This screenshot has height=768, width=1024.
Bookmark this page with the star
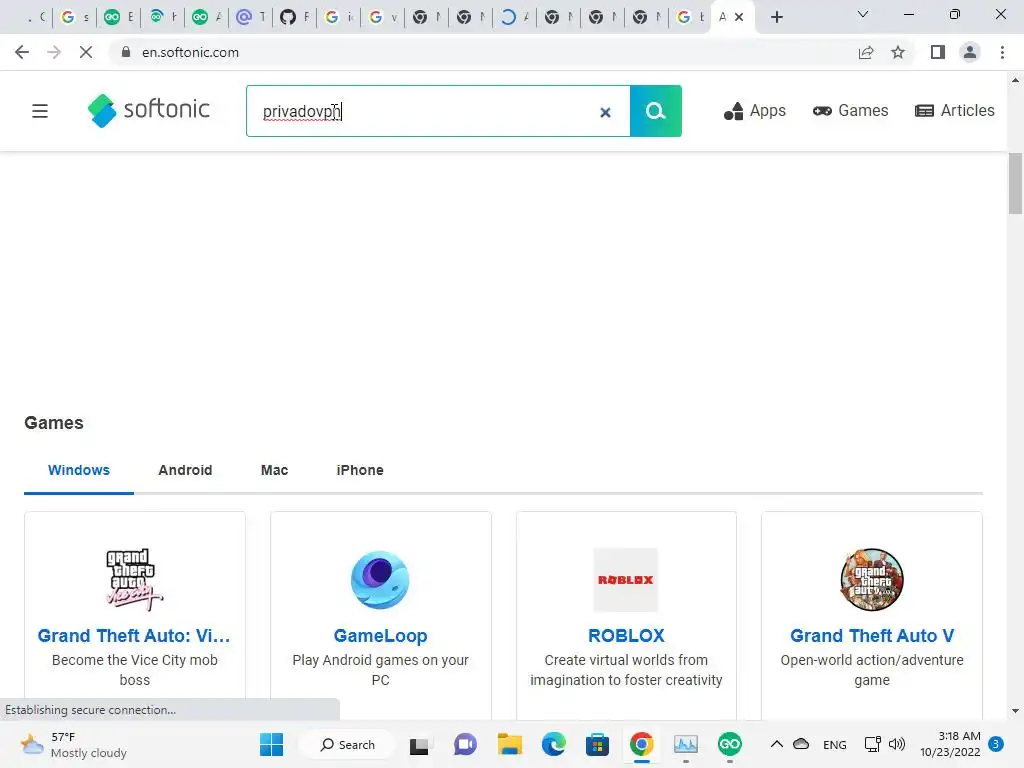point(898,52)
